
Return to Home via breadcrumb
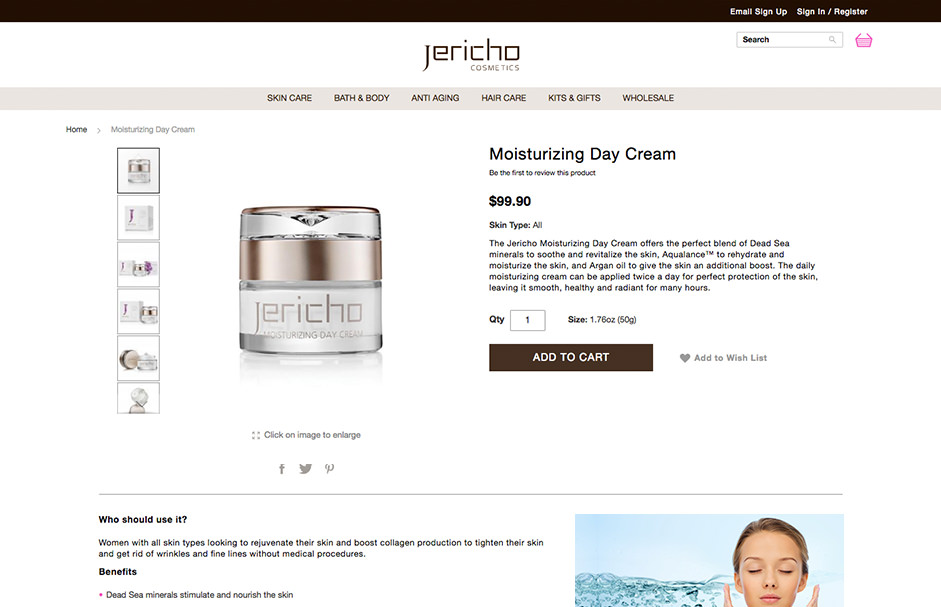click(76, 129)
